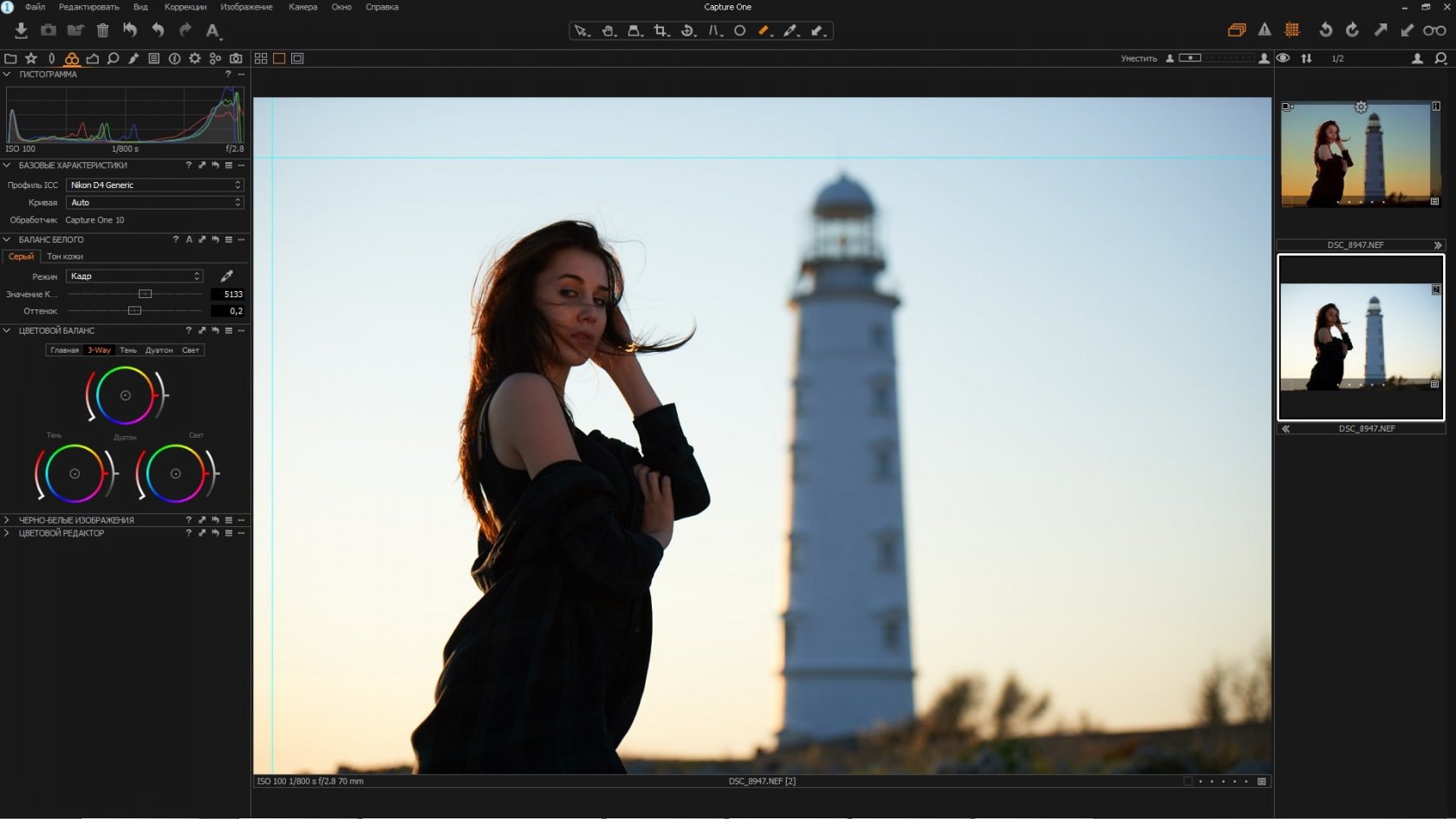
Task: Select the Crop tool
Action: tap(661, 31)
